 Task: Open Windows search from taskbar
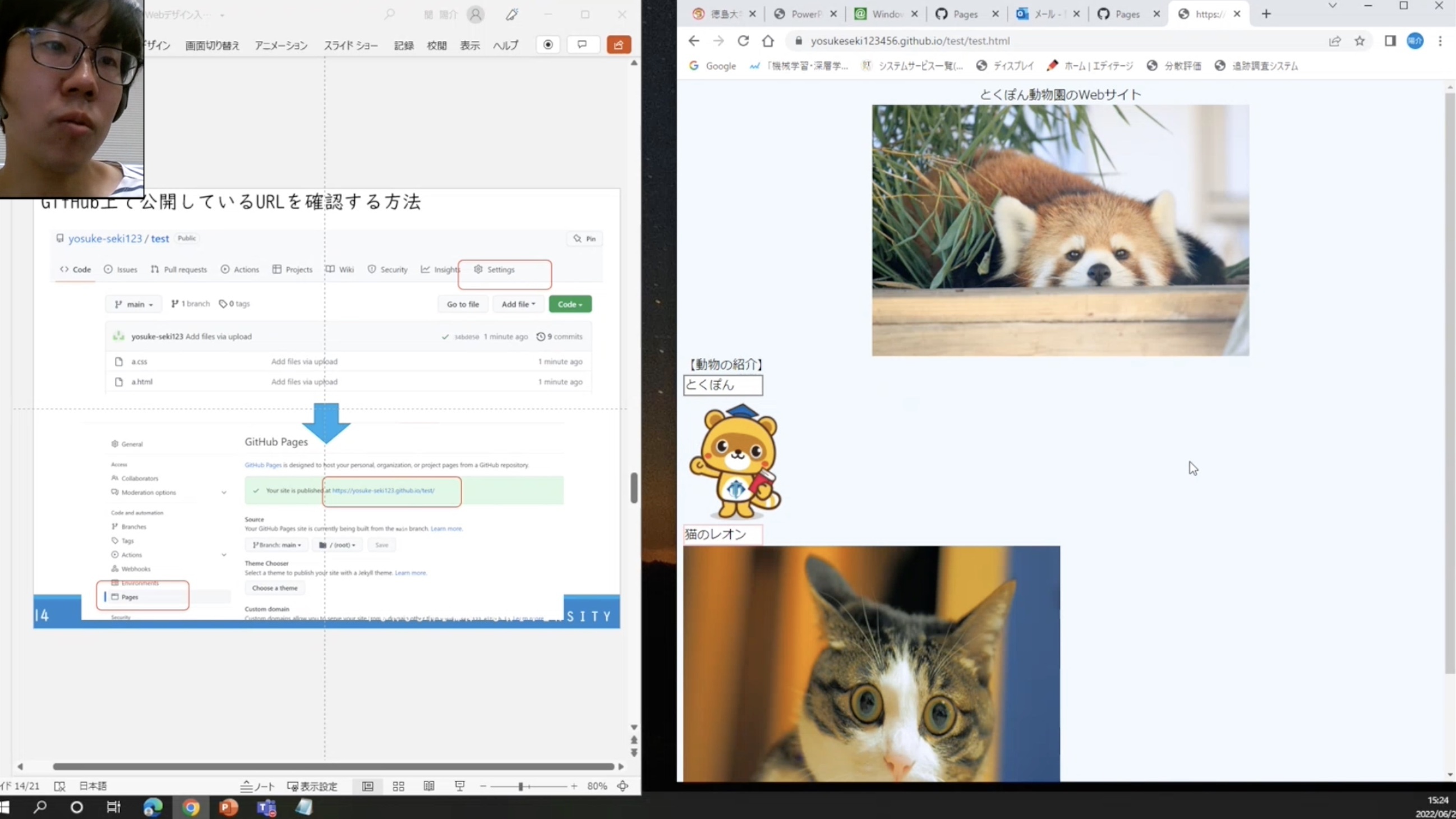tap(40, 807)
